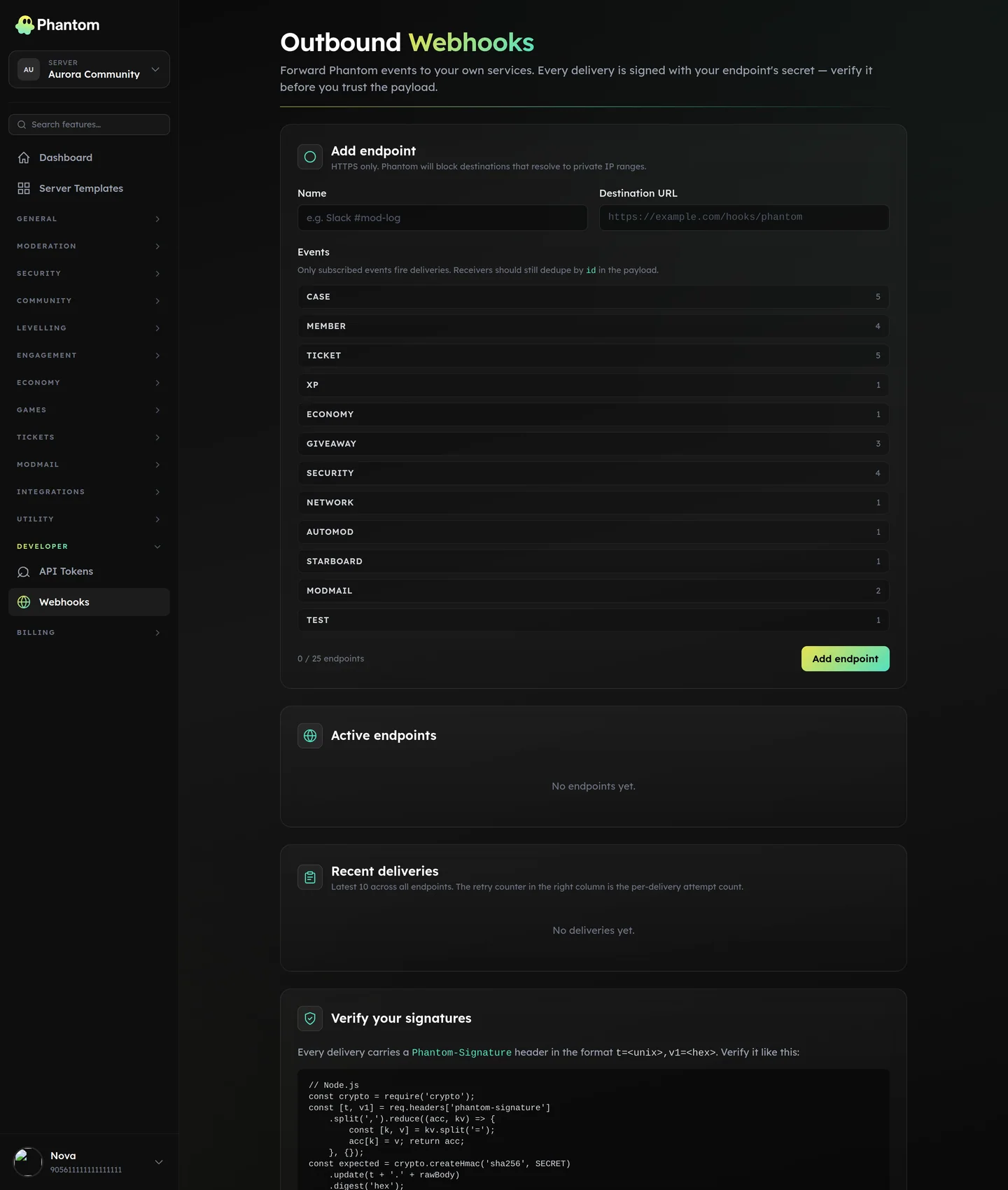Viewport: 1008px width, 1190px height.
Task: Expand the XP events group
Action: point(593,385)
